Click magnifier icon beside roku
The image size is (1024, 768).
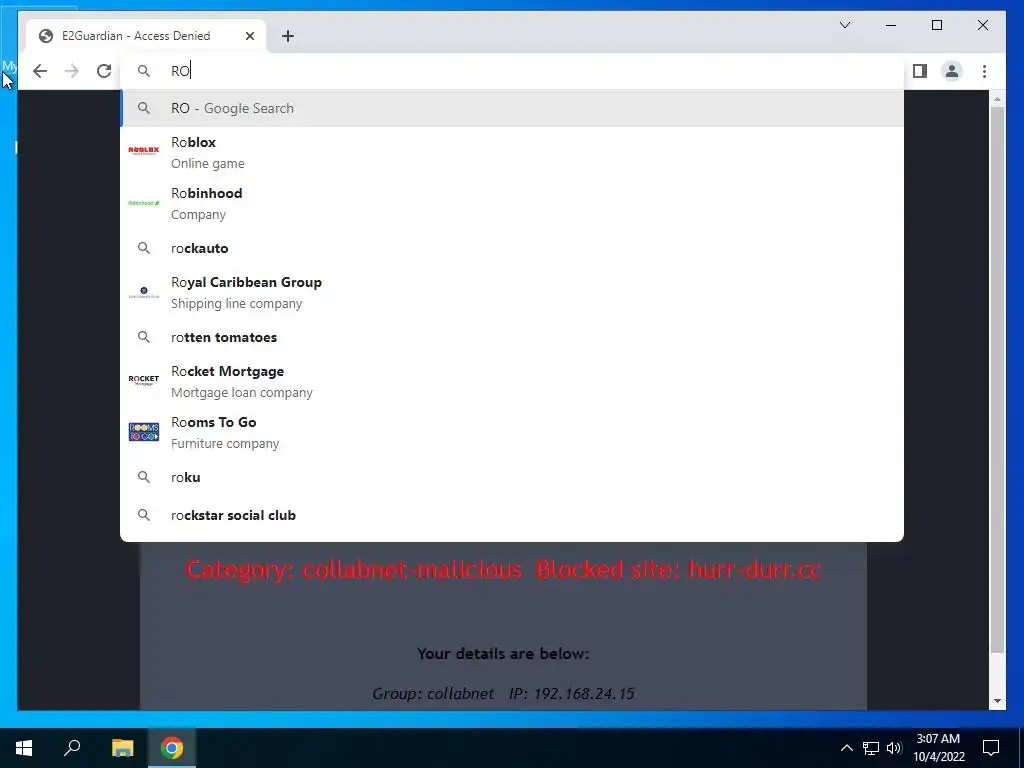click(x=144, y=477)
